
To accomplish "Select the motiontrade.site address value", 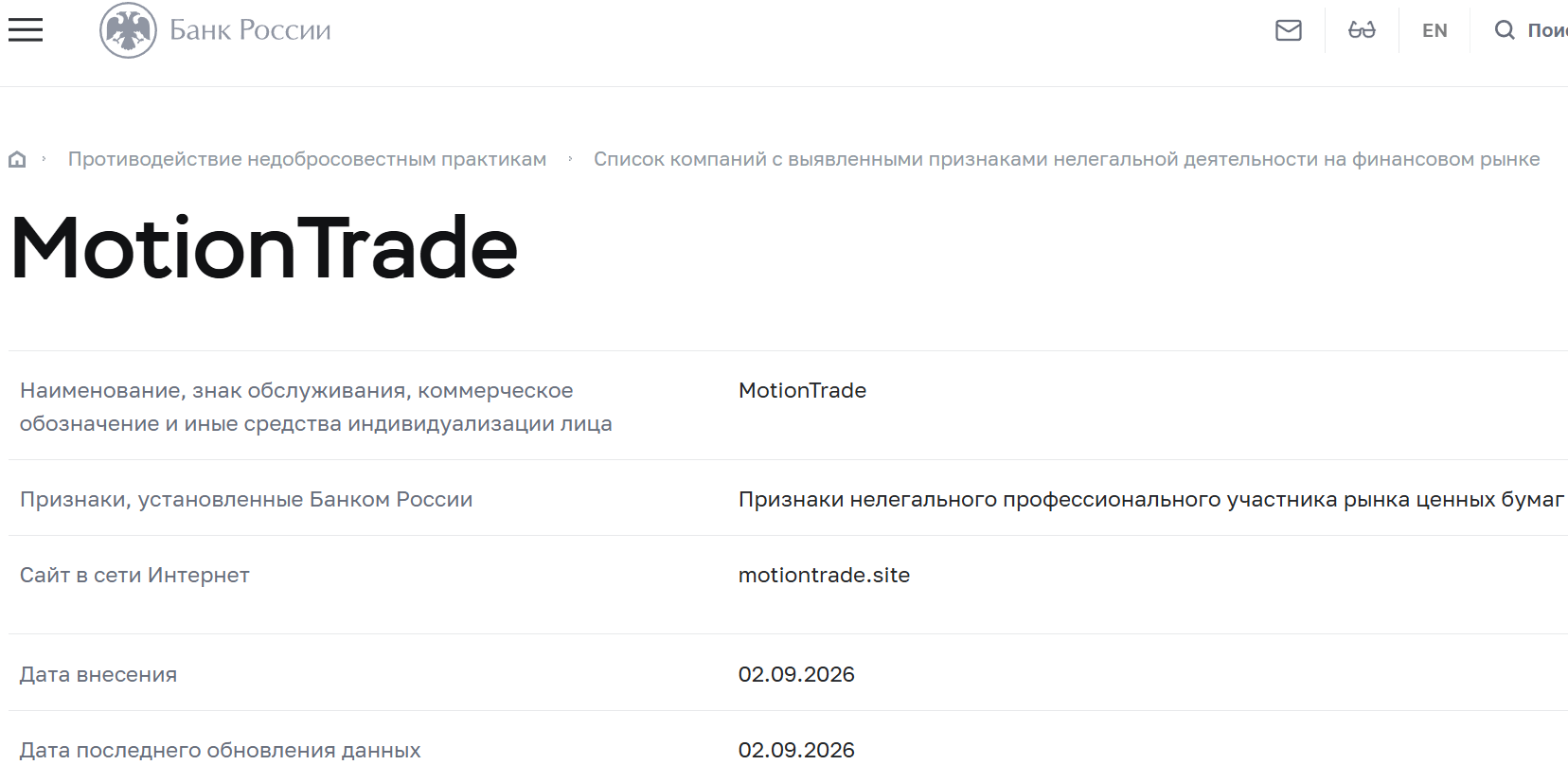I will (x=824, y=575).
